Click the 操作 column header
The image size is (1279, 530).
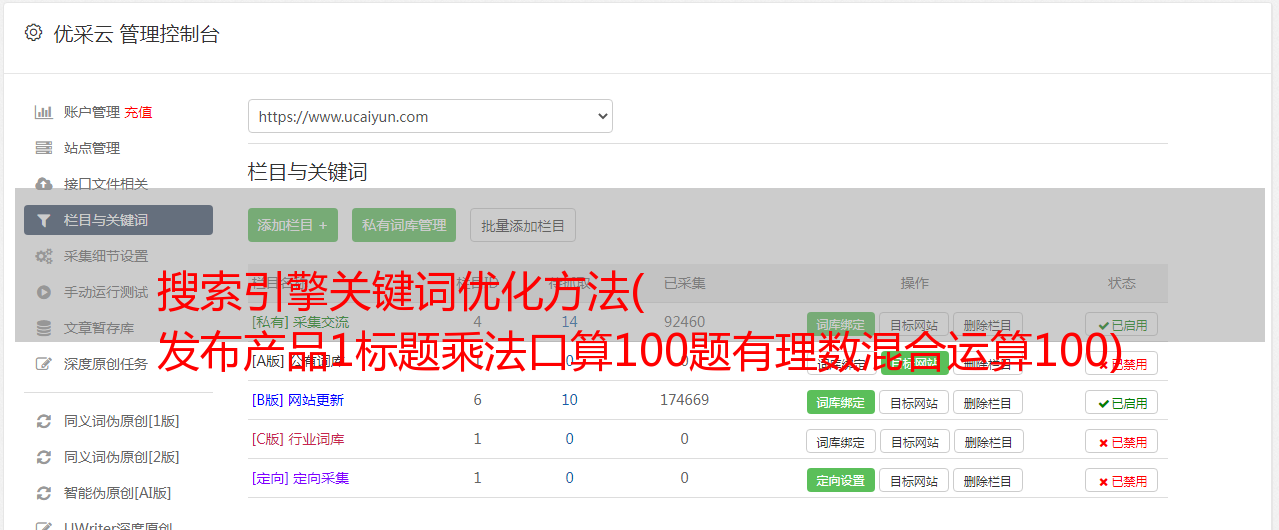pos(914,283)
